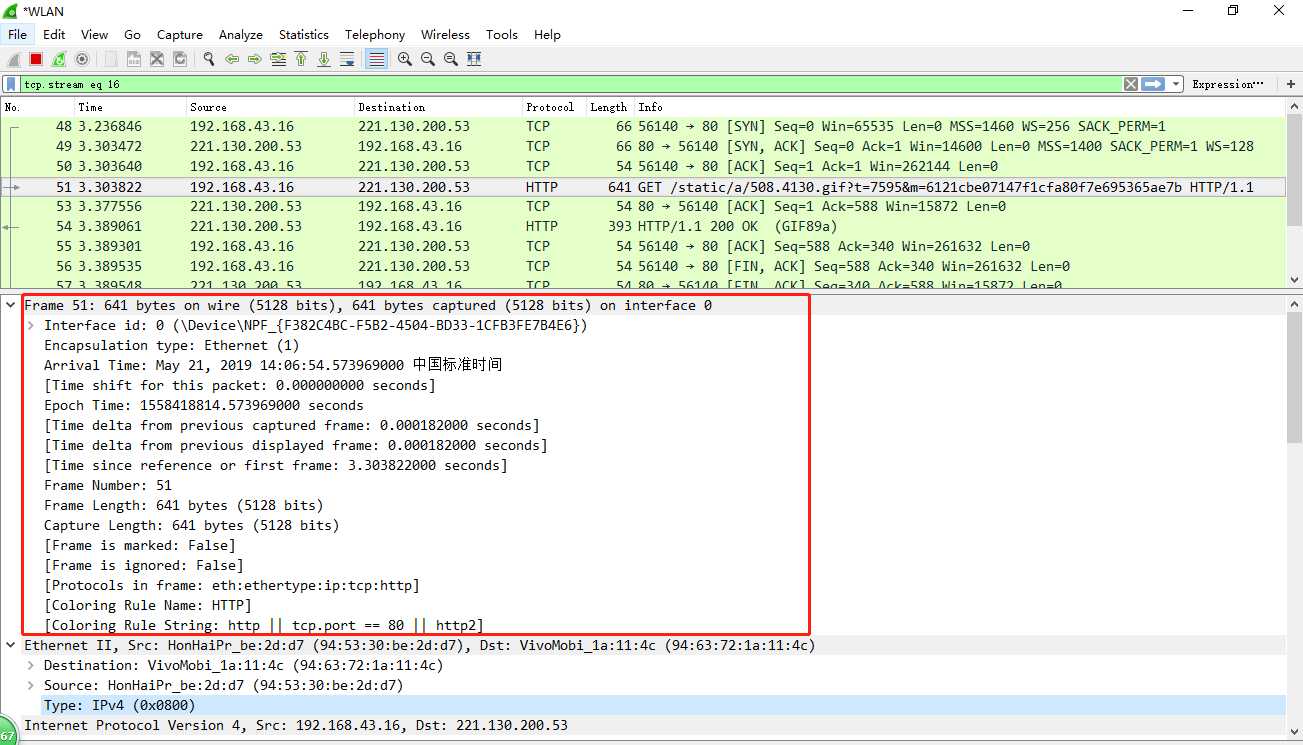The height and width of the screenshot is (745, 1303).
Task: Toggle colorize packet list button
Action: (377, 59)
